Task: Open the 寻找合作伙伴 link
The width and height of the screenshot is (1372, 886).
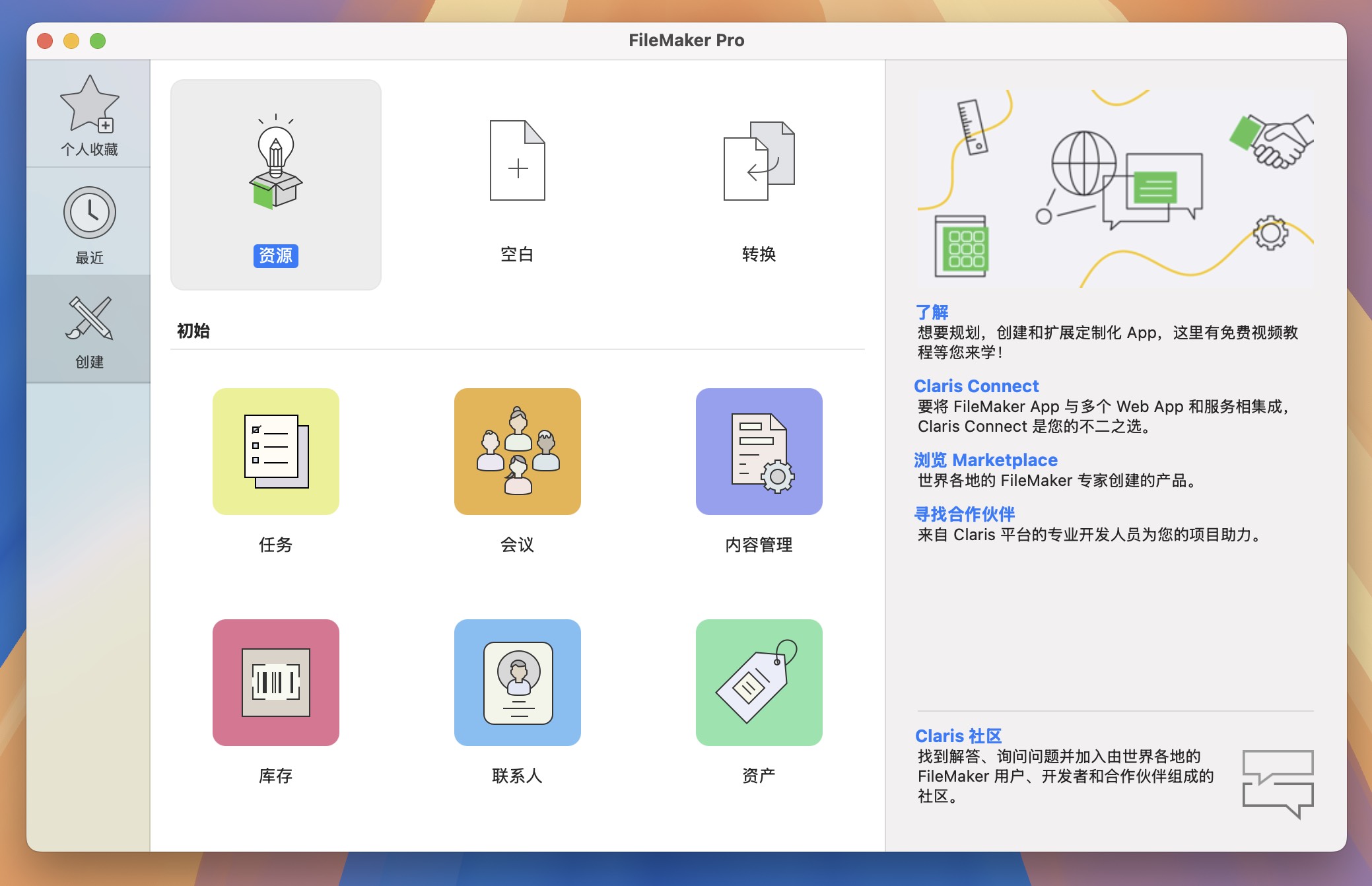Action: [x=965, y=514]
